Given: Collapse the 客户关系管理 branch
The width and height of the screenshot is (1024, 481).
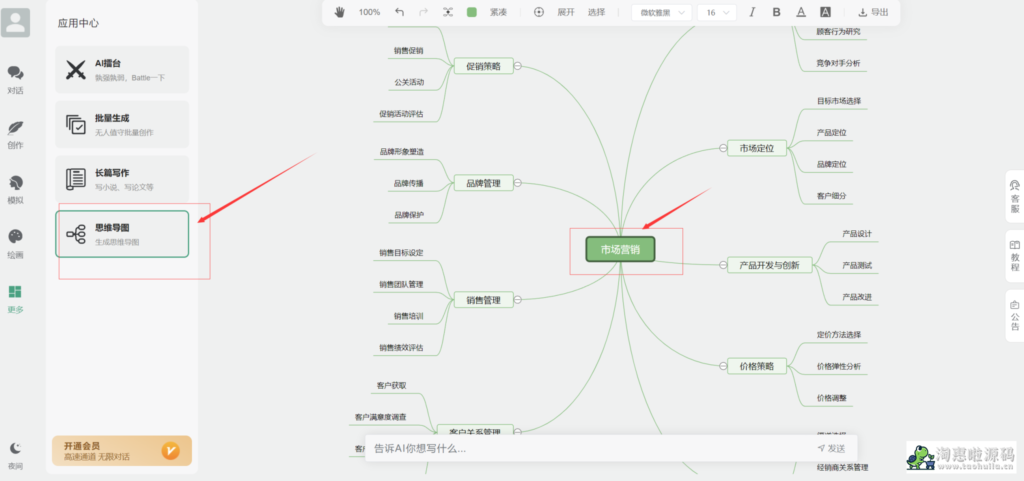Looking at the screenshot, I should pos(518,432).
